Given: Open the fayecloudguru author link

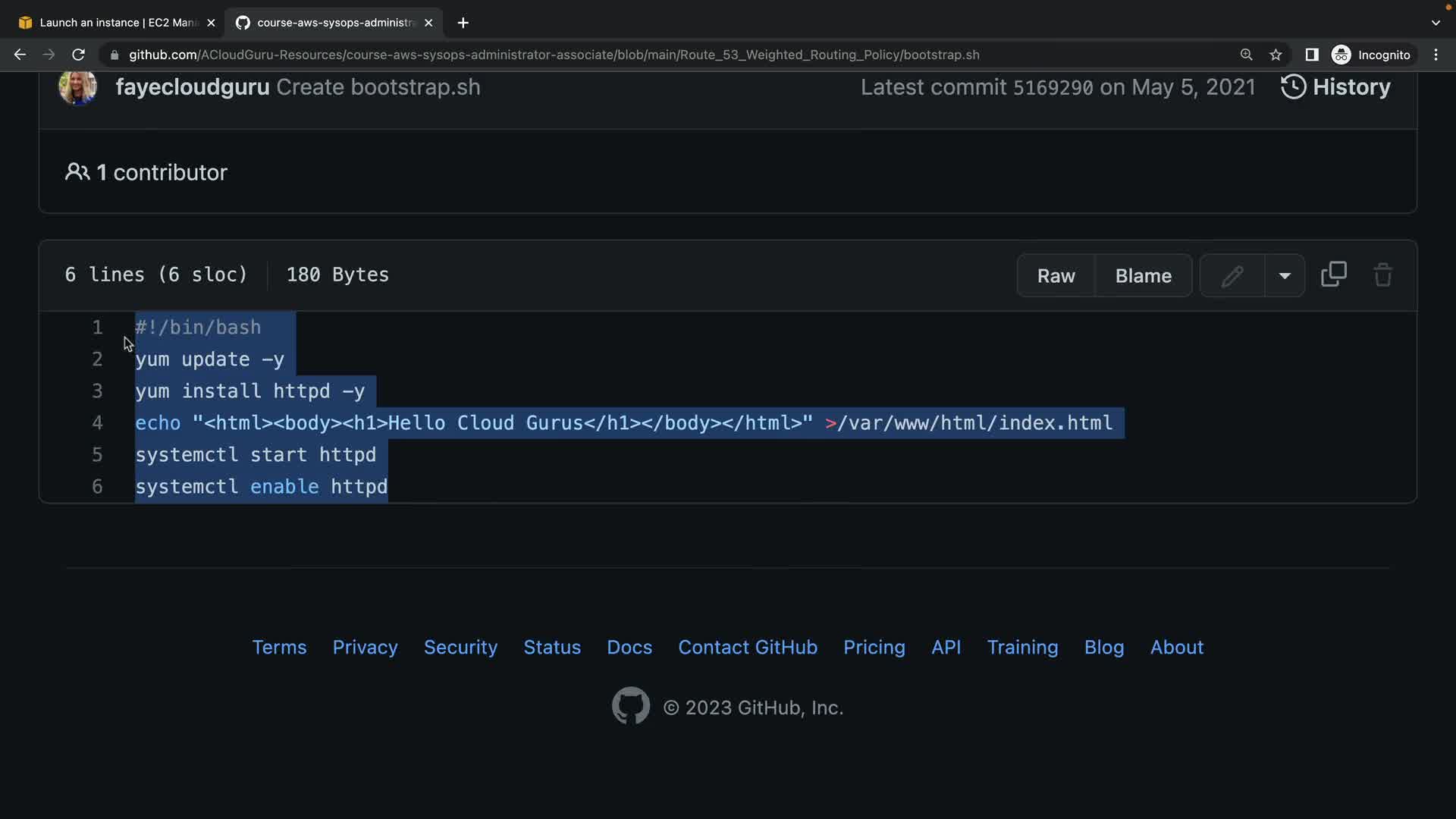Looking at the screenshot, I should 192,87.
